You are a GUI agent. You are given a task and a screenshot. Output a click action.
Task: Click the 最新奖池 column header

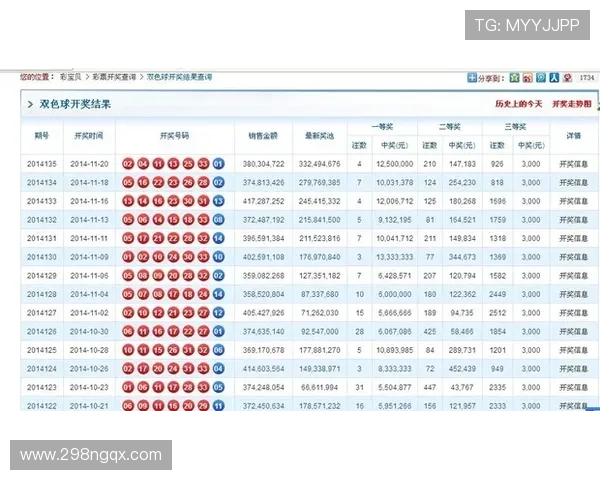pyautogui.click(x=320, y=136)
